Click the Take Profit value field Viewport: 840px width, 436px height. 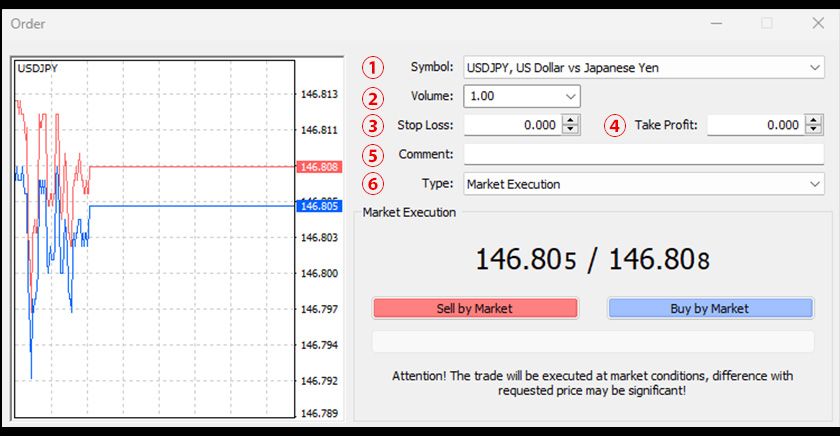click(755, 125)
